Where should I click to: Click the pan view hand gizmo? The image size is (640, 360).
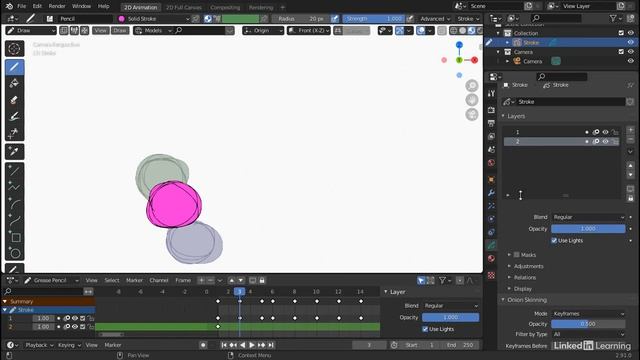point(472,100)
